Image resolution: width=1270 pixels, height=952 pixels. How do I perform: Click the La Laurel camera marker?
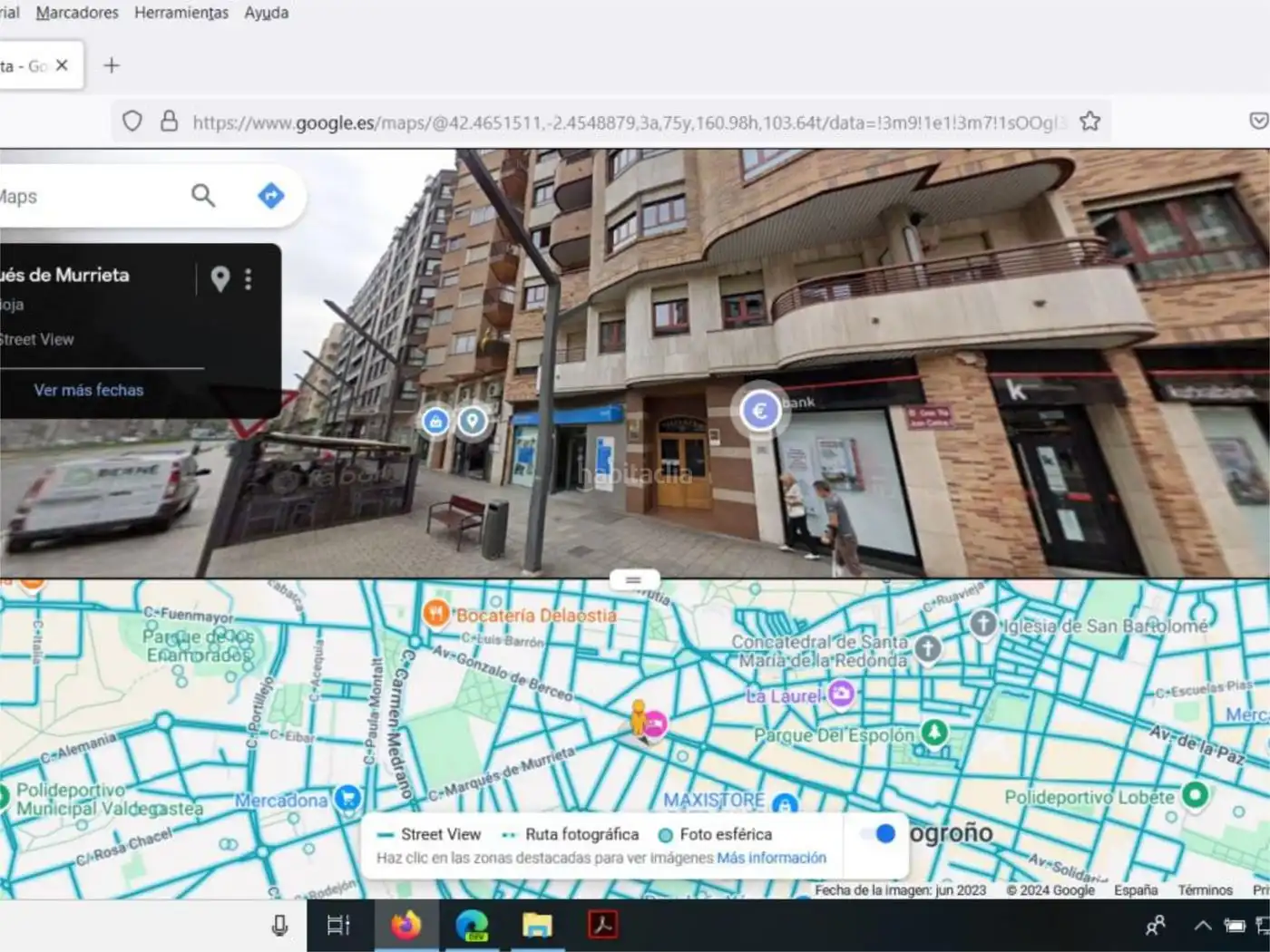click(841, 694)
